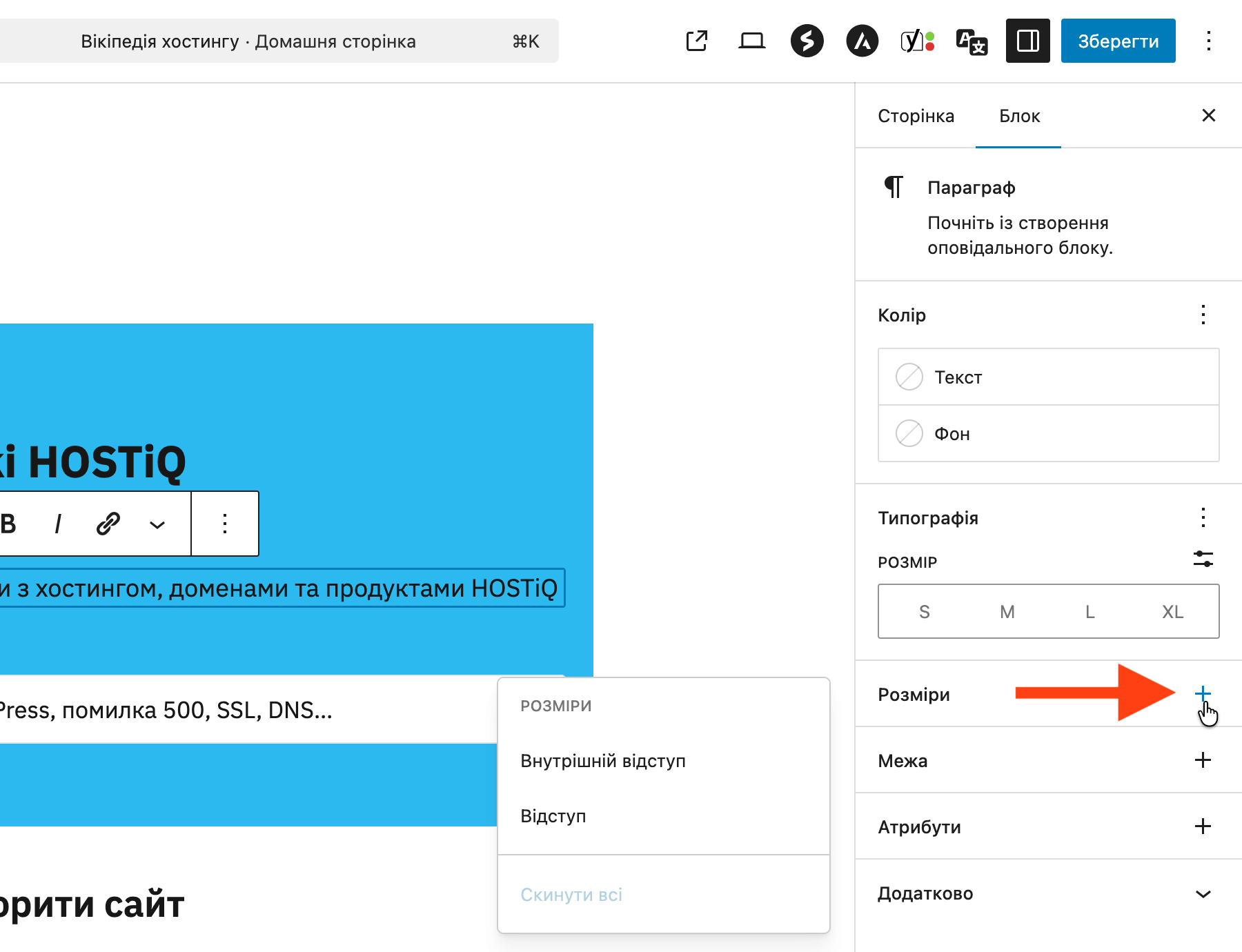Open the Фон color picker

(1048, 434)
